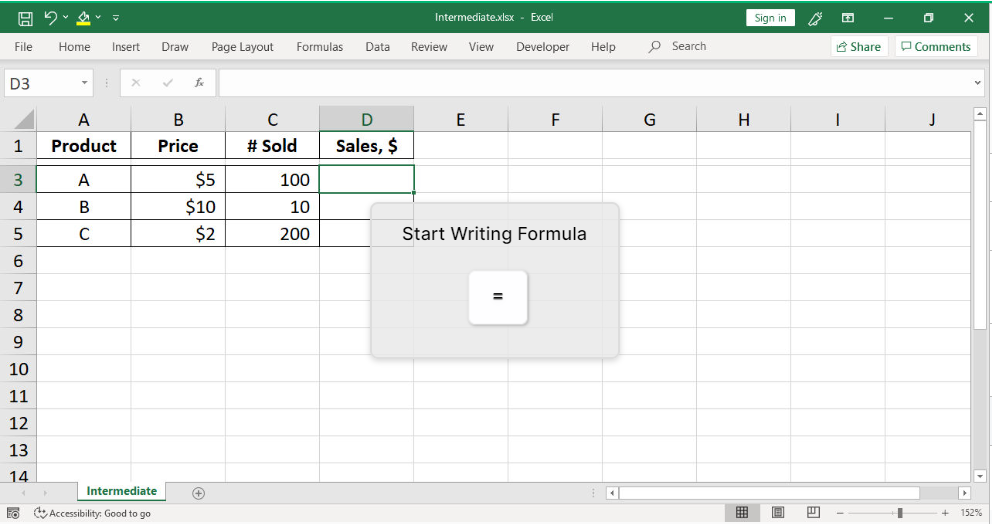Image resolution: width=992 pixels, height=524 pixels.
Task: Click the Price header cell
Action: [x=178, y=146]
